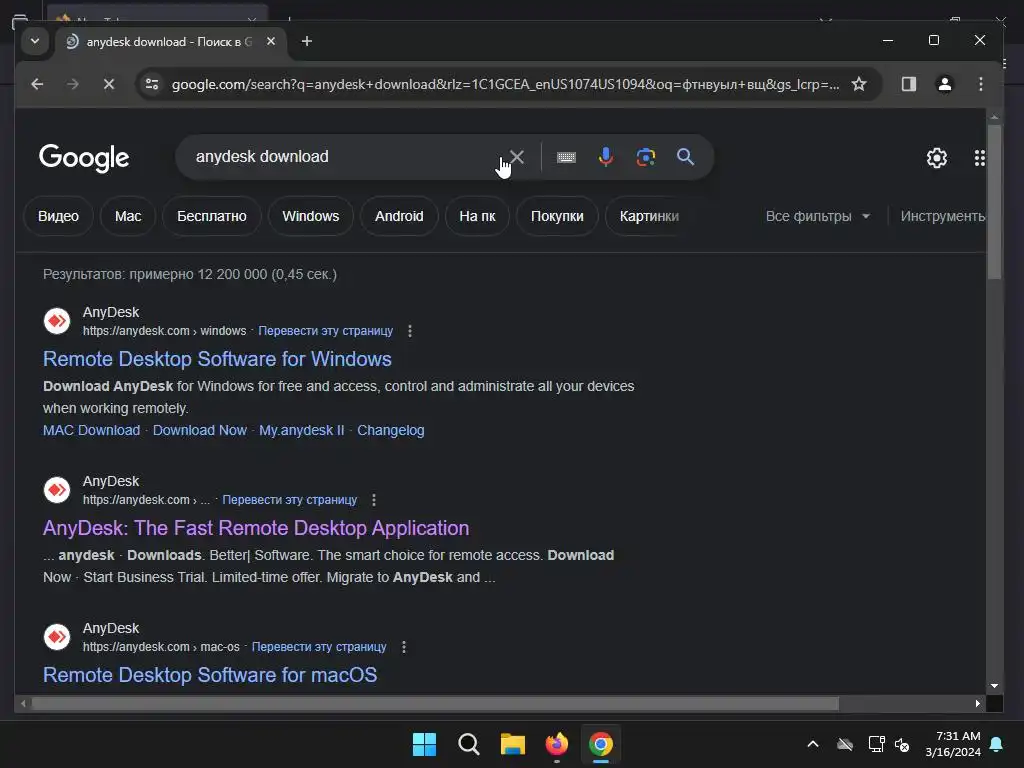
Task: Click AnyDesk favicon of the windows result
Action: [x=57, y=321]
